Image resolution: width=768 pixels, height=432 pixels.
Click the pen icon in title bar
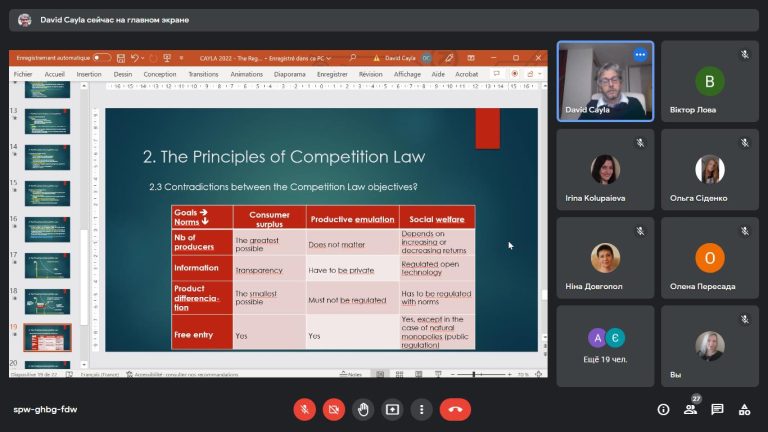pos(449,58)
